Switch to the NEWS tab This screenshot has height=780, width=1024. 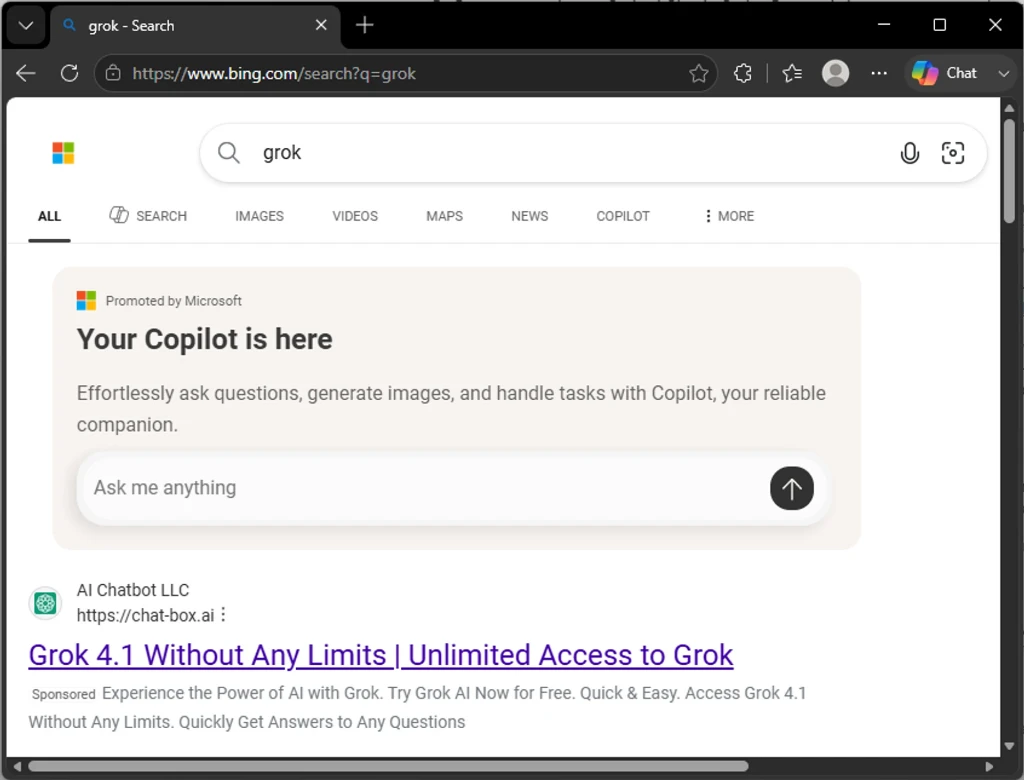529,216
